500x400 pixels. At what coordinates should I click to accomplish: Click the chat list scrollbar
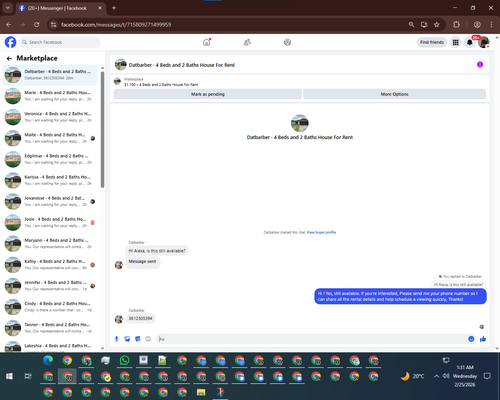[102, 130]
